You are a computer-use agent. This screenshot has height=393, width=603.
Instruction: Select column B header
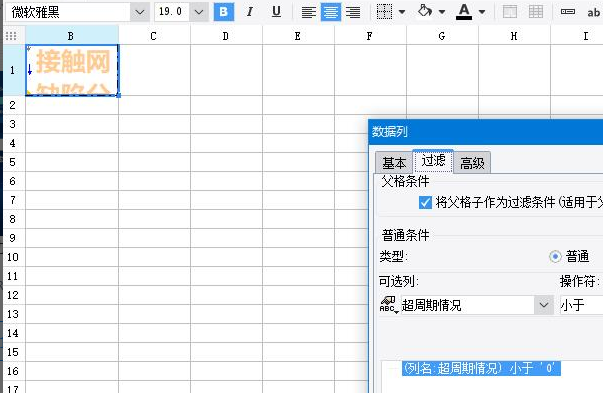72,36
